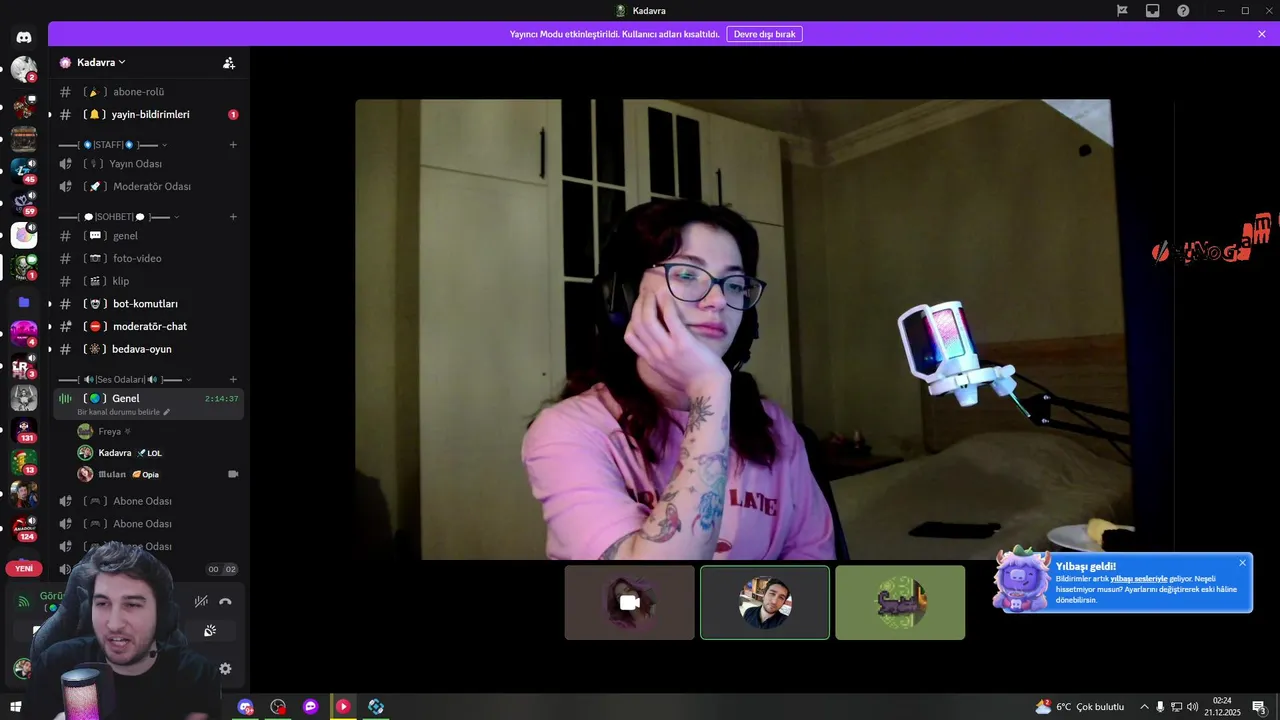Open the klip channel

(148, 281)
